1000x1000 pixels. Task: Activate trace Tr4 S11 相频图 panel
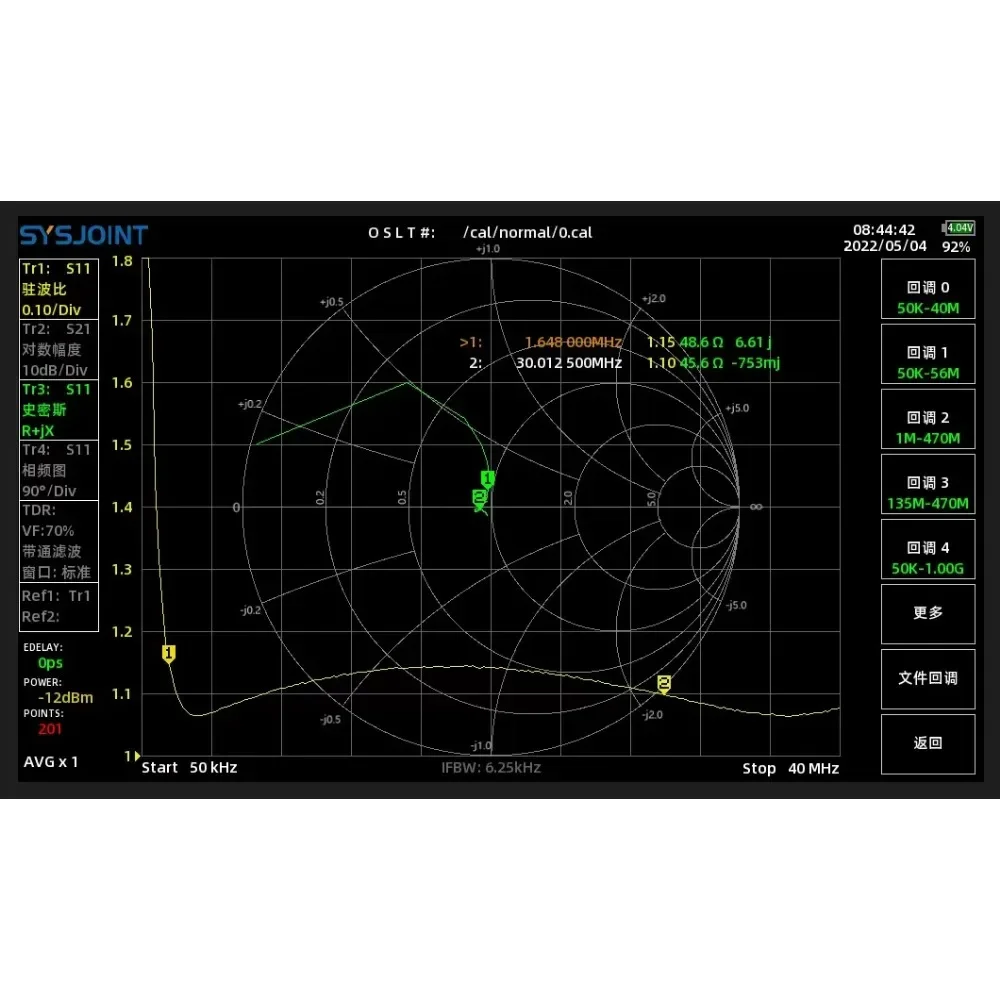point(59,470)
